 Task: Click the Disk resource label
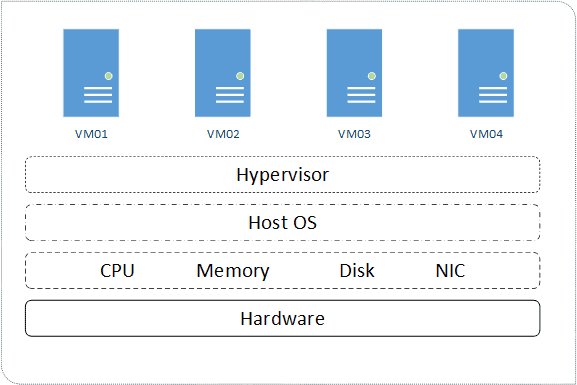(x=357, y=271)
